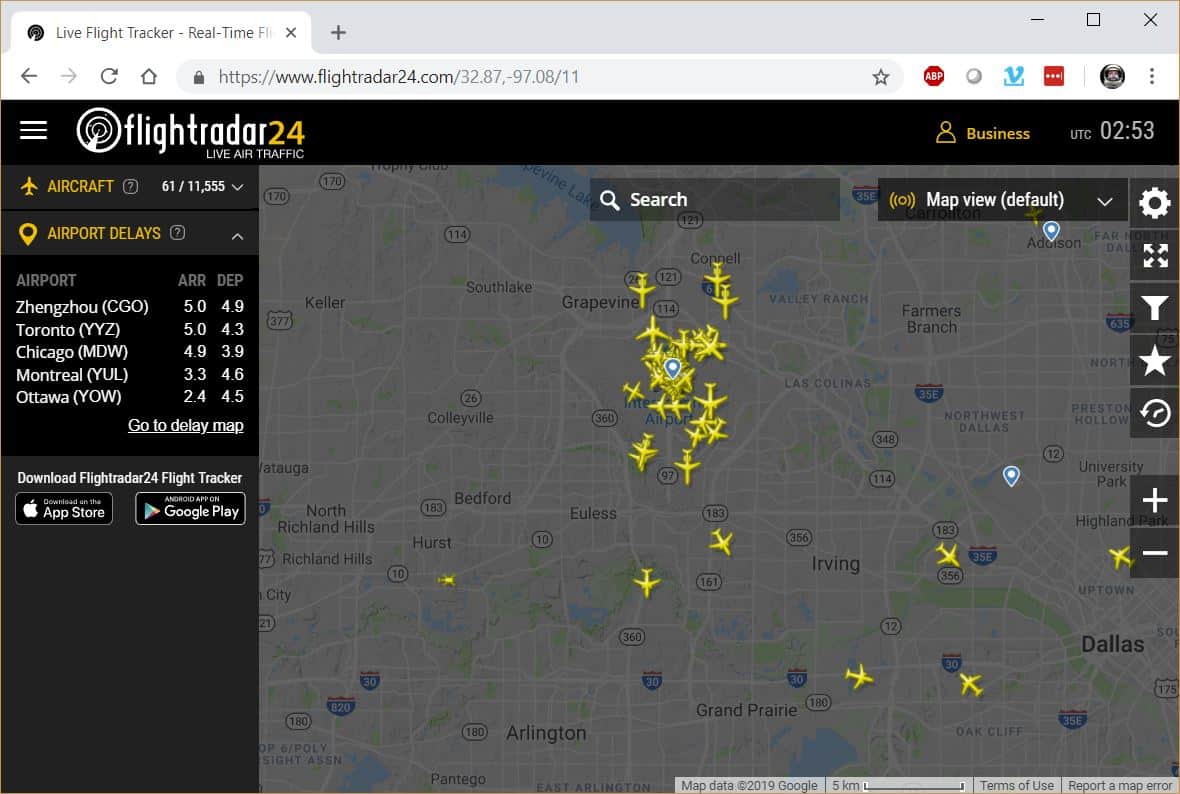Click the Arlington city label
Screen dimensions: 1180x794
pos(546,733)
